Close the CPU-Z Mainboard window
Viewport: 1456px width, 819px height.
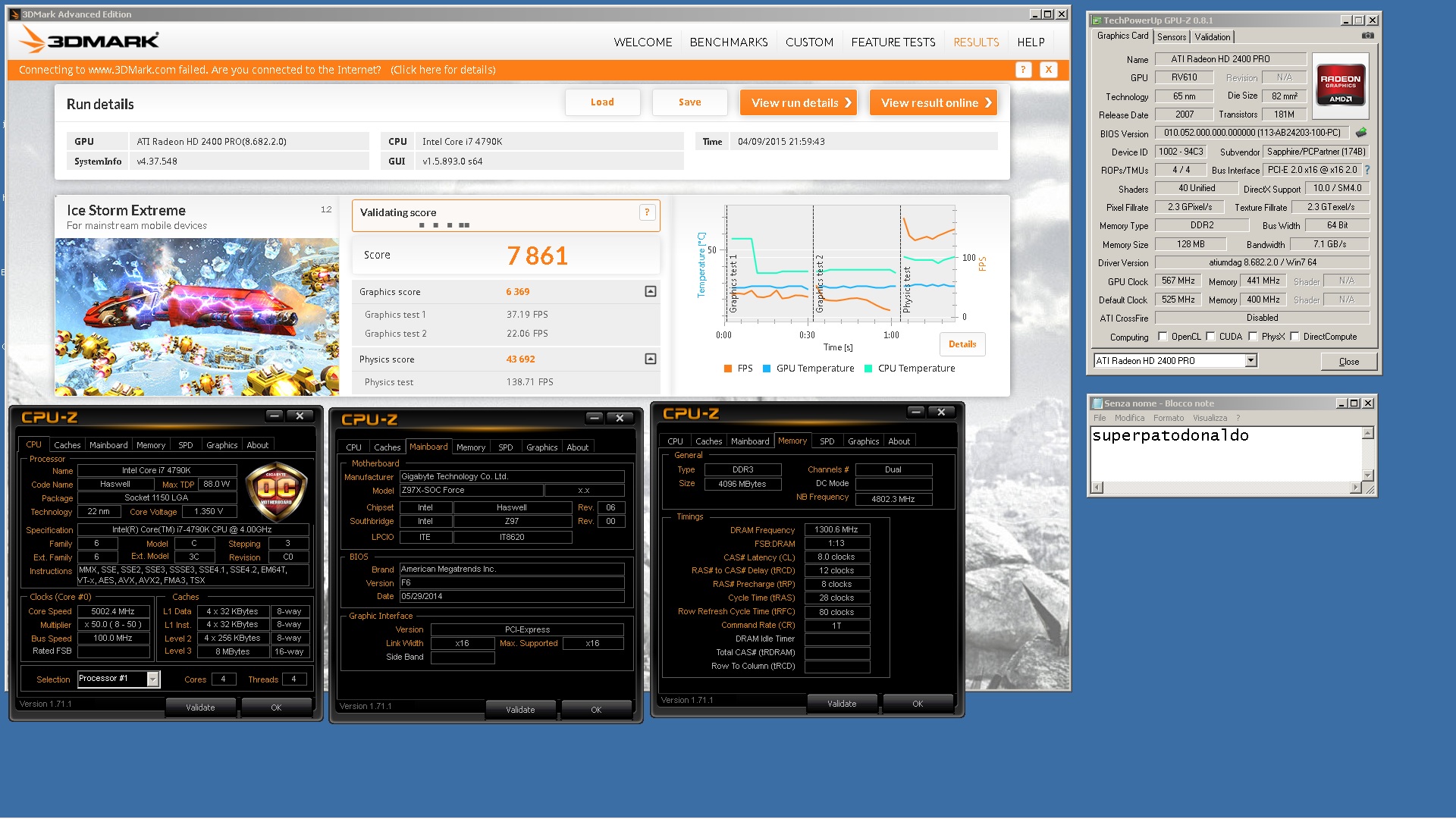(620, 418)
